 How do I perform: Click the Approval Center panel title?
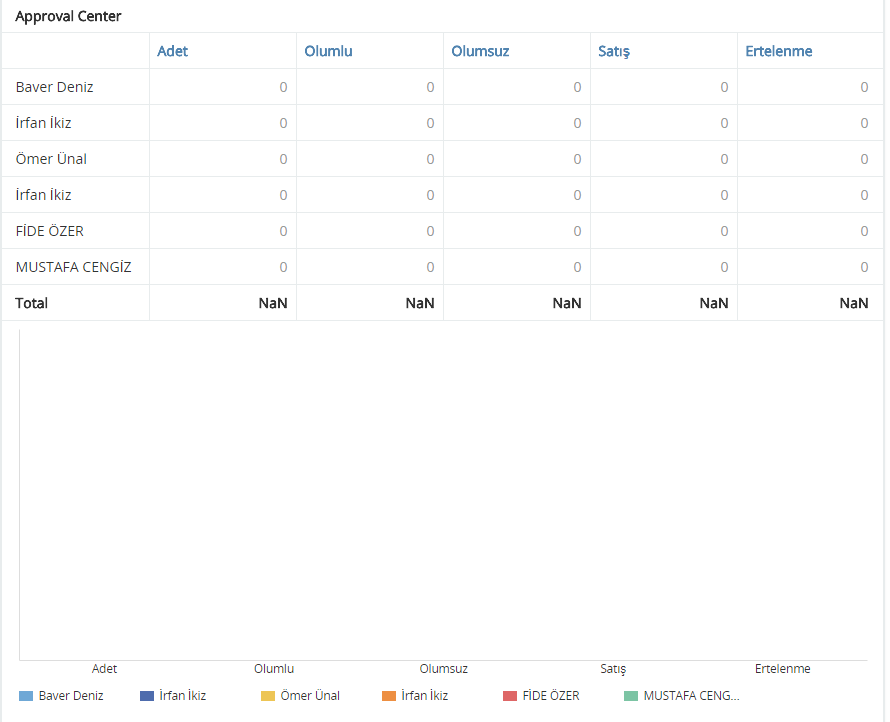68,17
